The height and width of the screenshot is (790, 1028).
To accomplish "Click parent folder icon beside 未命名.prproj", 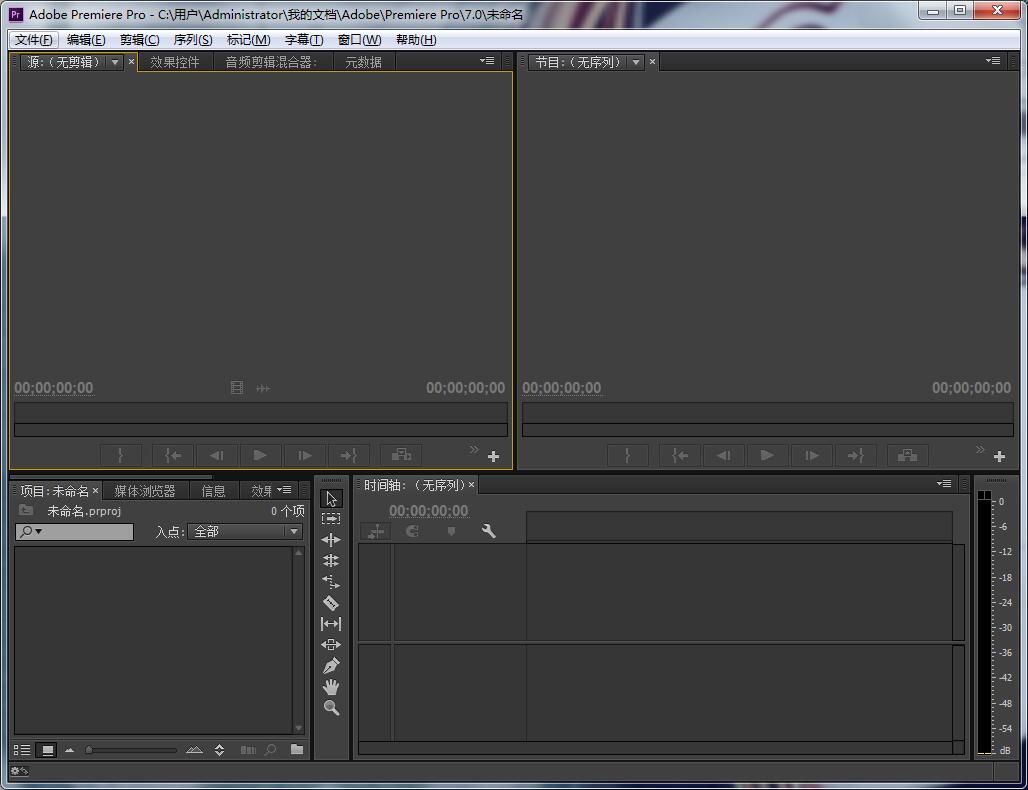I will point(26,510).
